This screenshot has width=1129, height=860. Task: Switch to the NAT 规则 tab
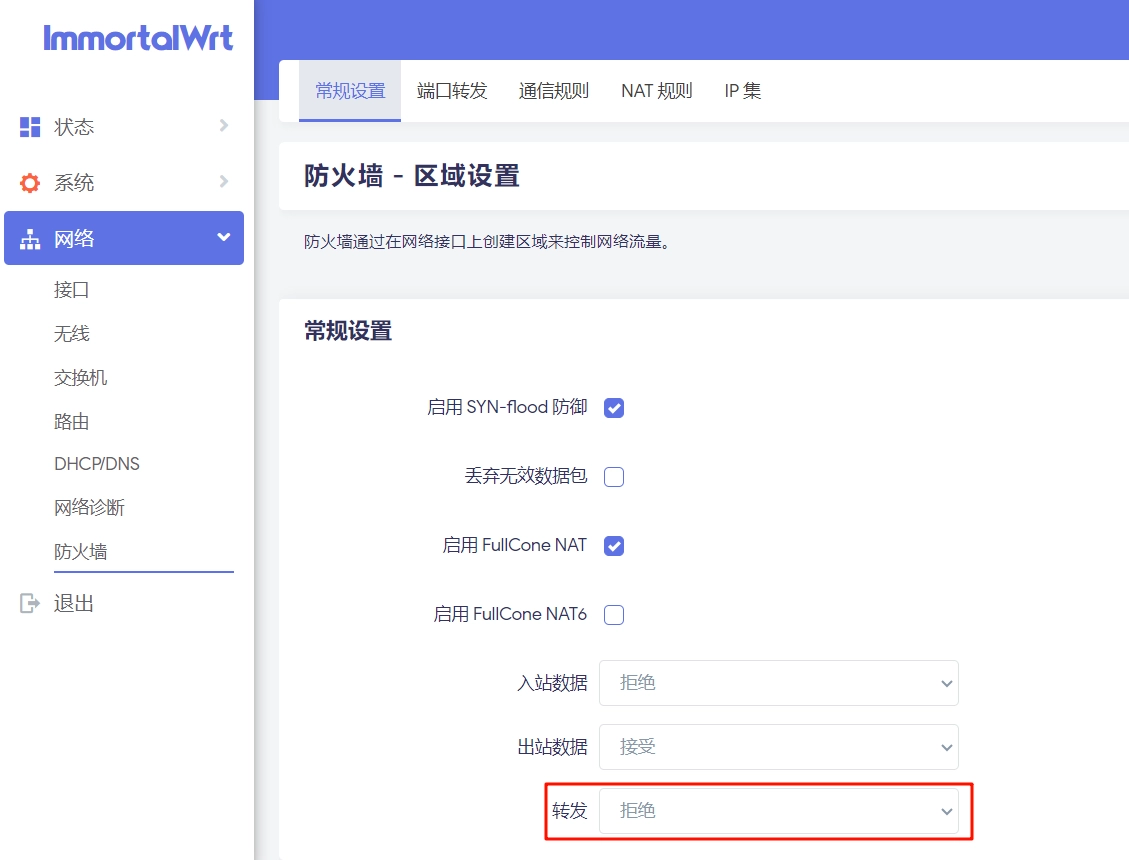click(656, 89)
